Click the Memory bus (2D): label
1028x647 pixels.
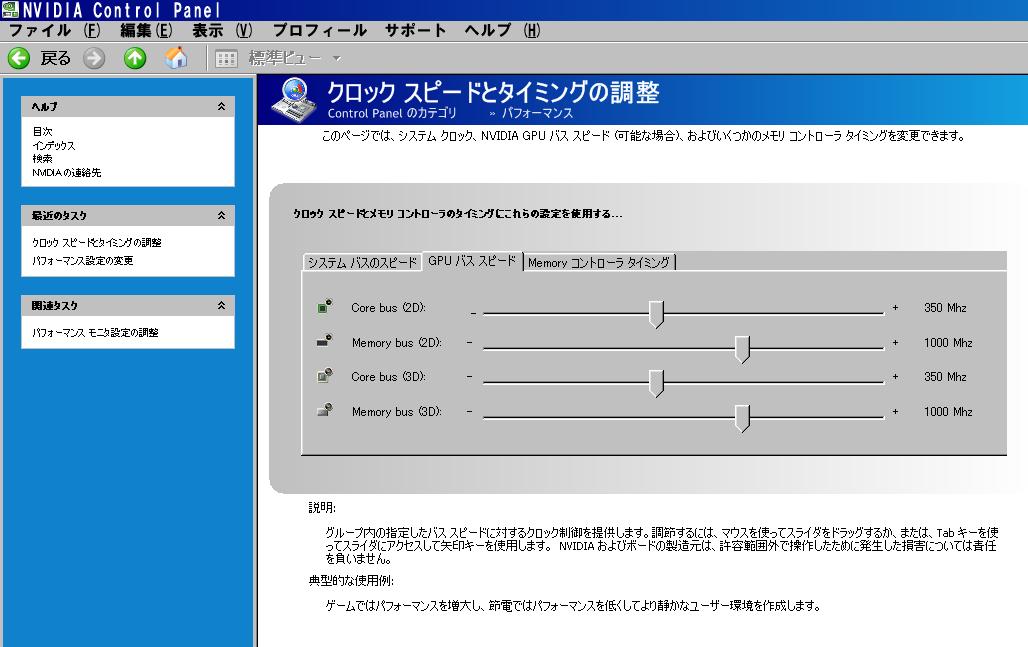click(397, 342)
